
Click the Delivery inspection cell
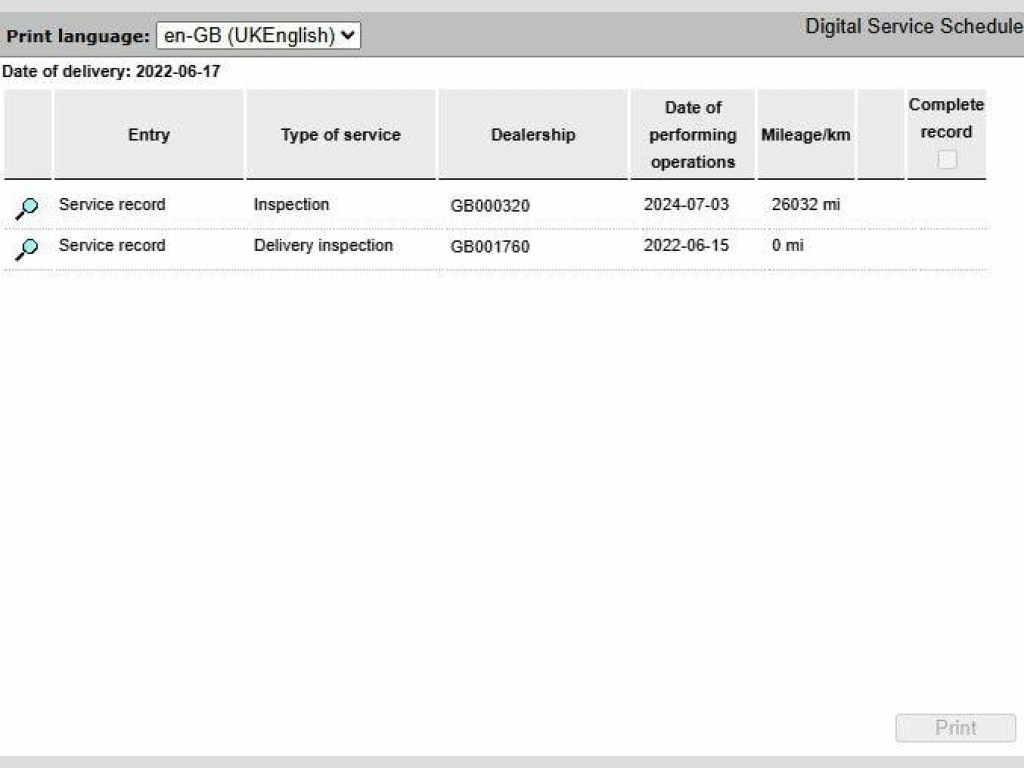pos(323,246)
